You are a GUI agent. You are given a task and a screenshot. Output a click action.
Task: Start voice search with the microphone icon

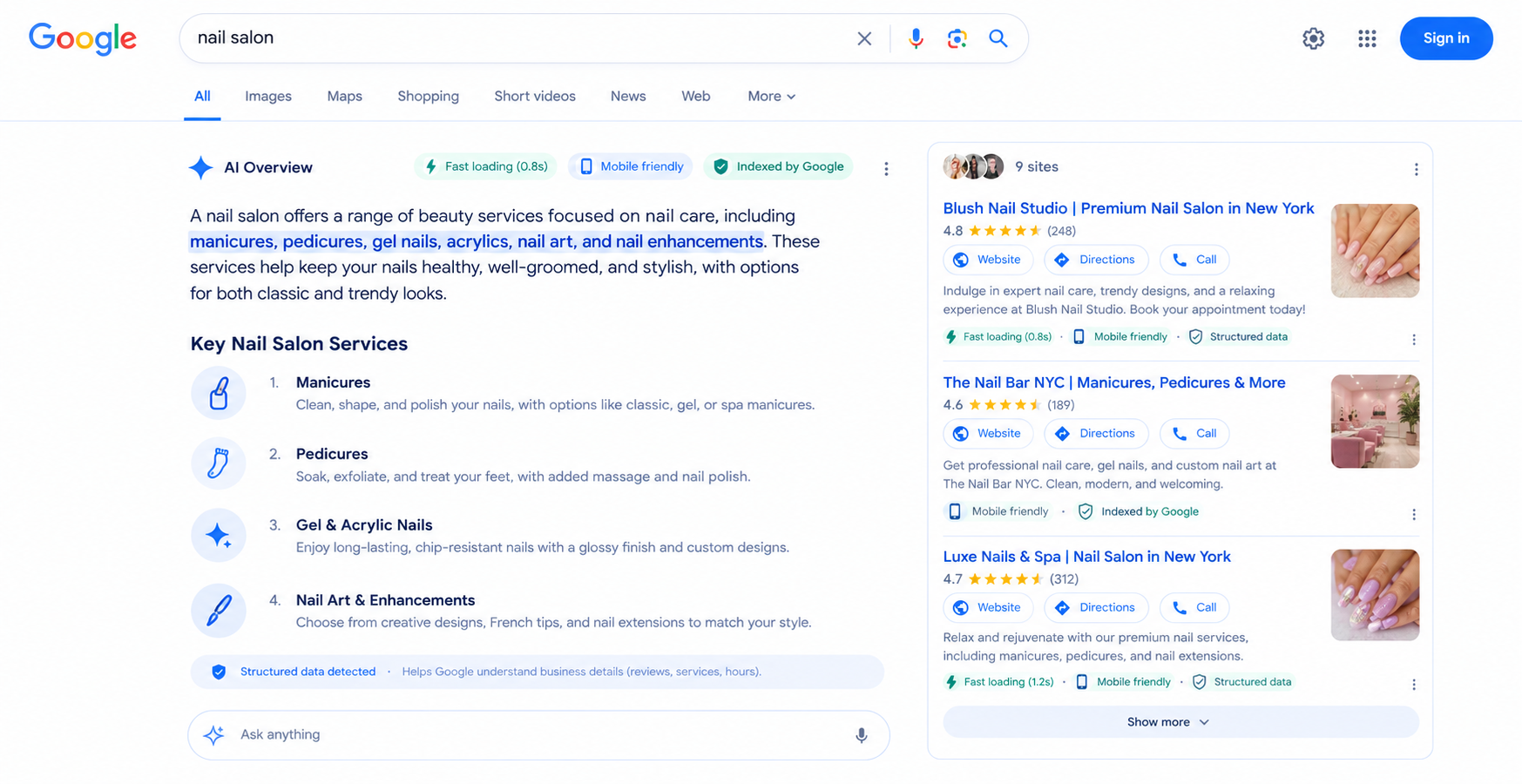tap(916, 38)
